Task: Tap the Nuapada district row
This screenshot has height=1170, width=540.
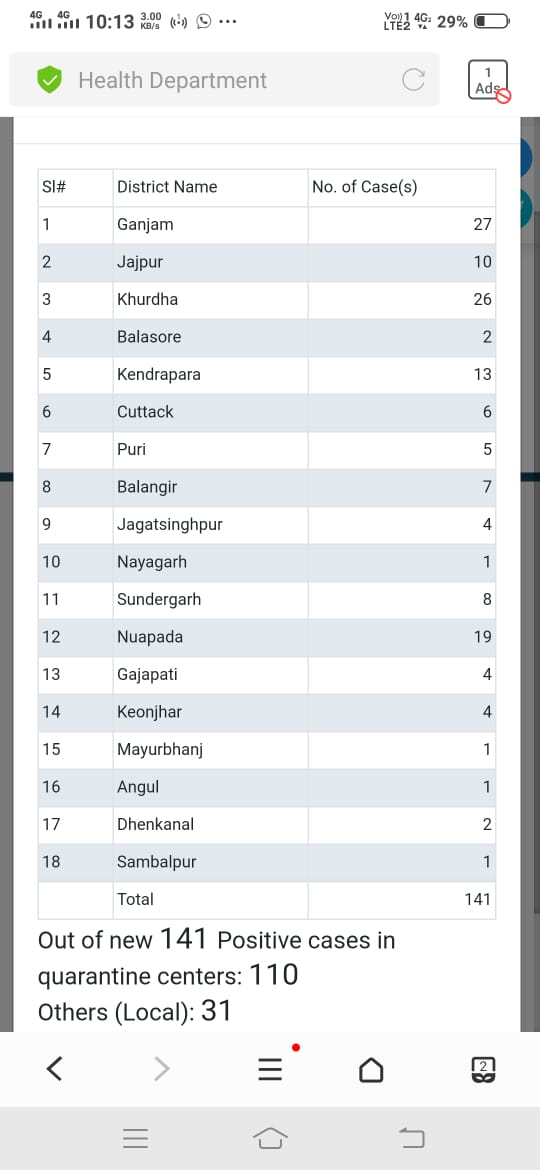Action: [x=267, y=637]
